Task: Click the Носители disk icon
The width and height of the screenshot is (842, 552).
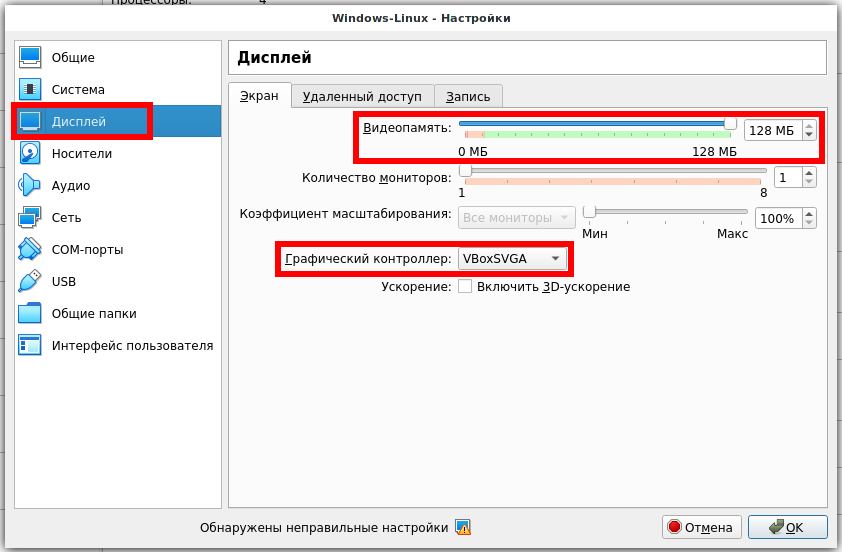Action: pyautogui.click(x=31, y=154)
